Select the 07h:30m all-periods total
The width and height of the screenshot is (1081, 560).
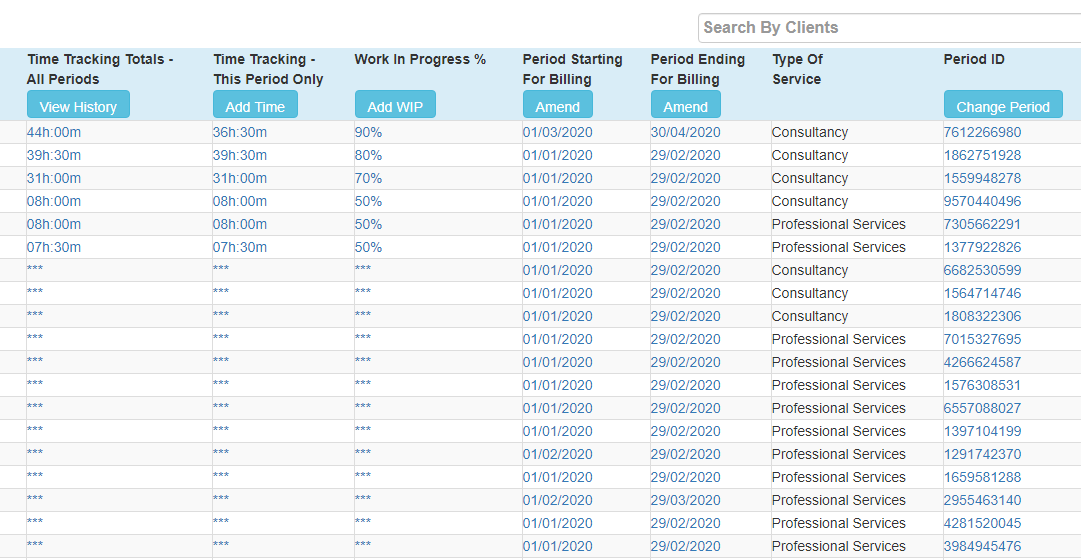click(x=54, y=247)
